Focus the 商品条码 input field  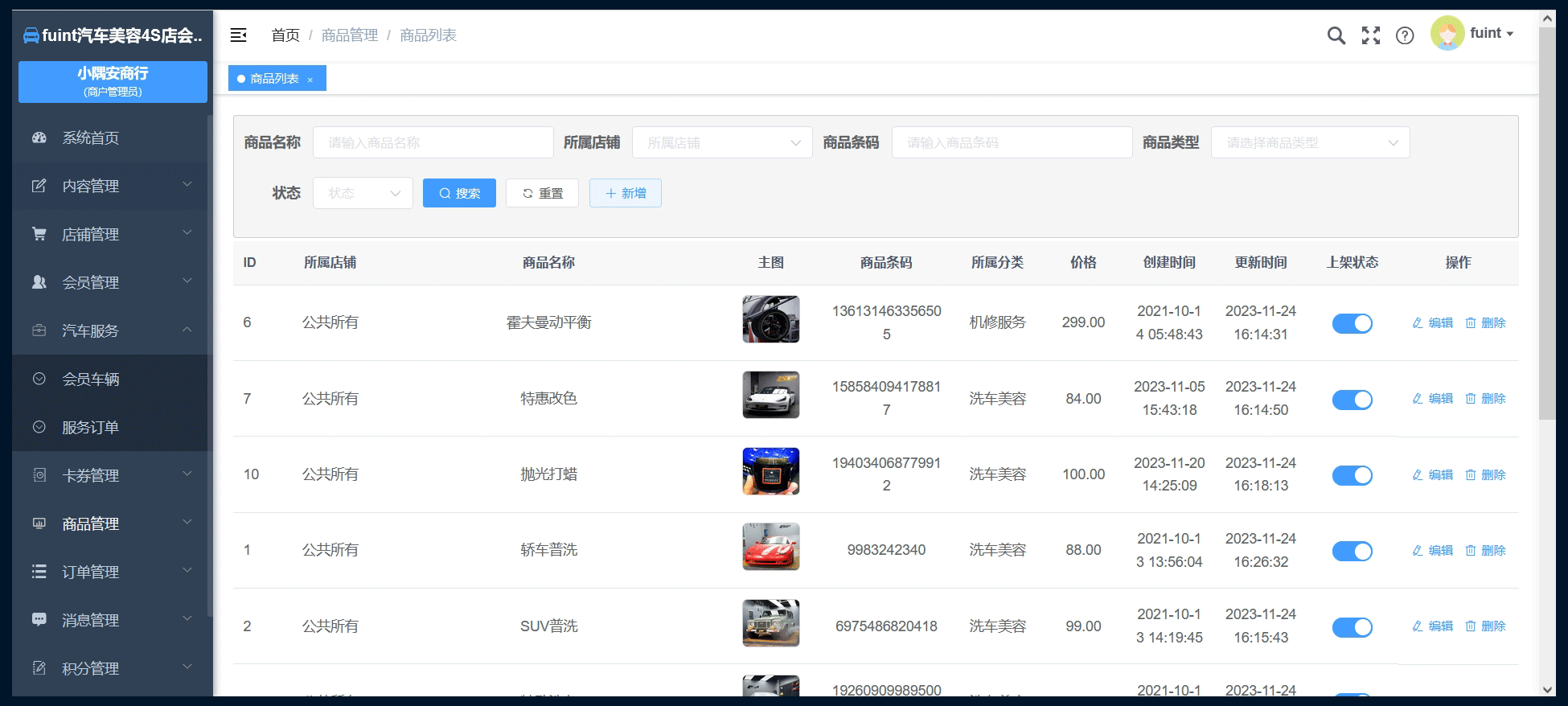(1012, 142)
